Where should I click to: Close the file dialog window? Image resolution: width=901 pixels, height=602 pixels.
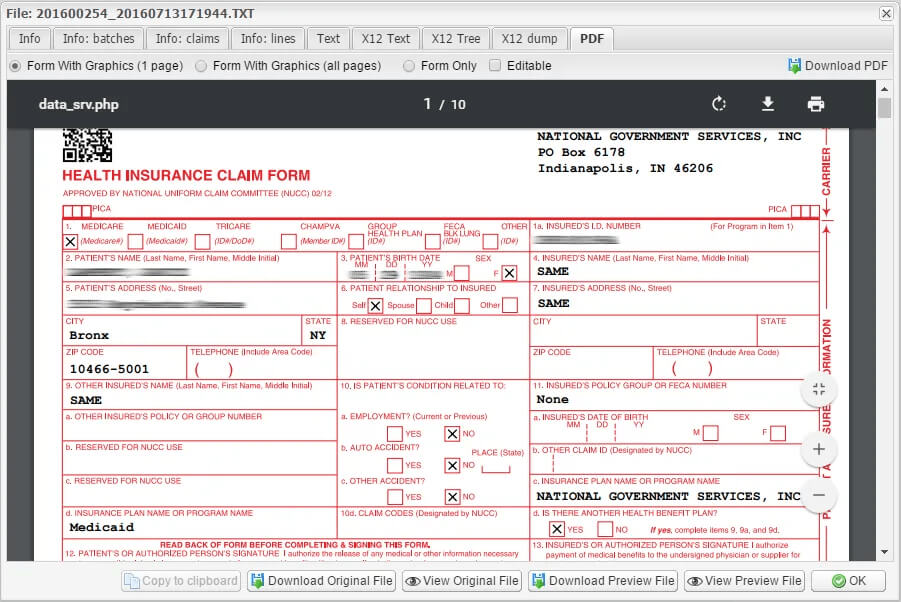(886, 13)
